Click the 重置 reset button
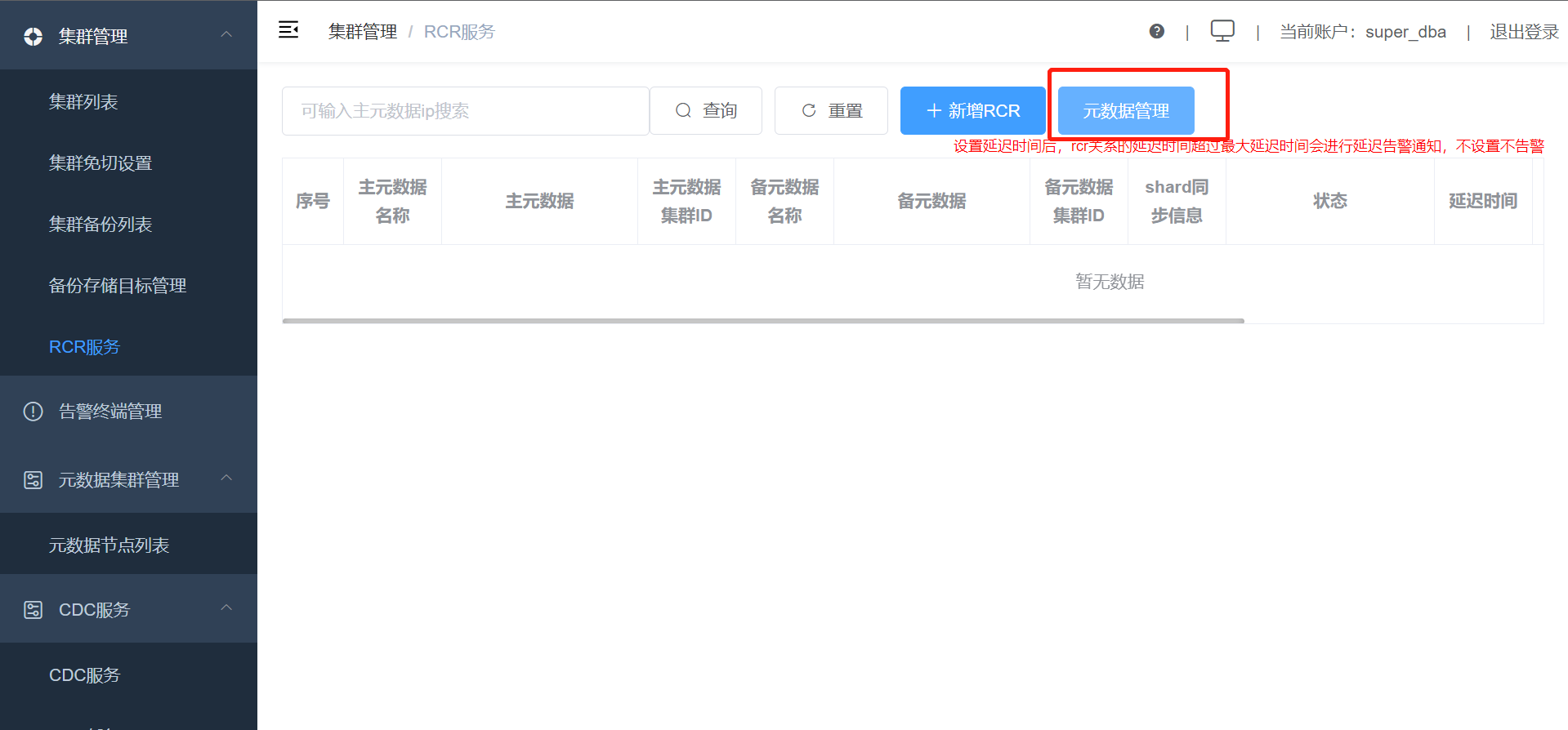 (831, 110)
